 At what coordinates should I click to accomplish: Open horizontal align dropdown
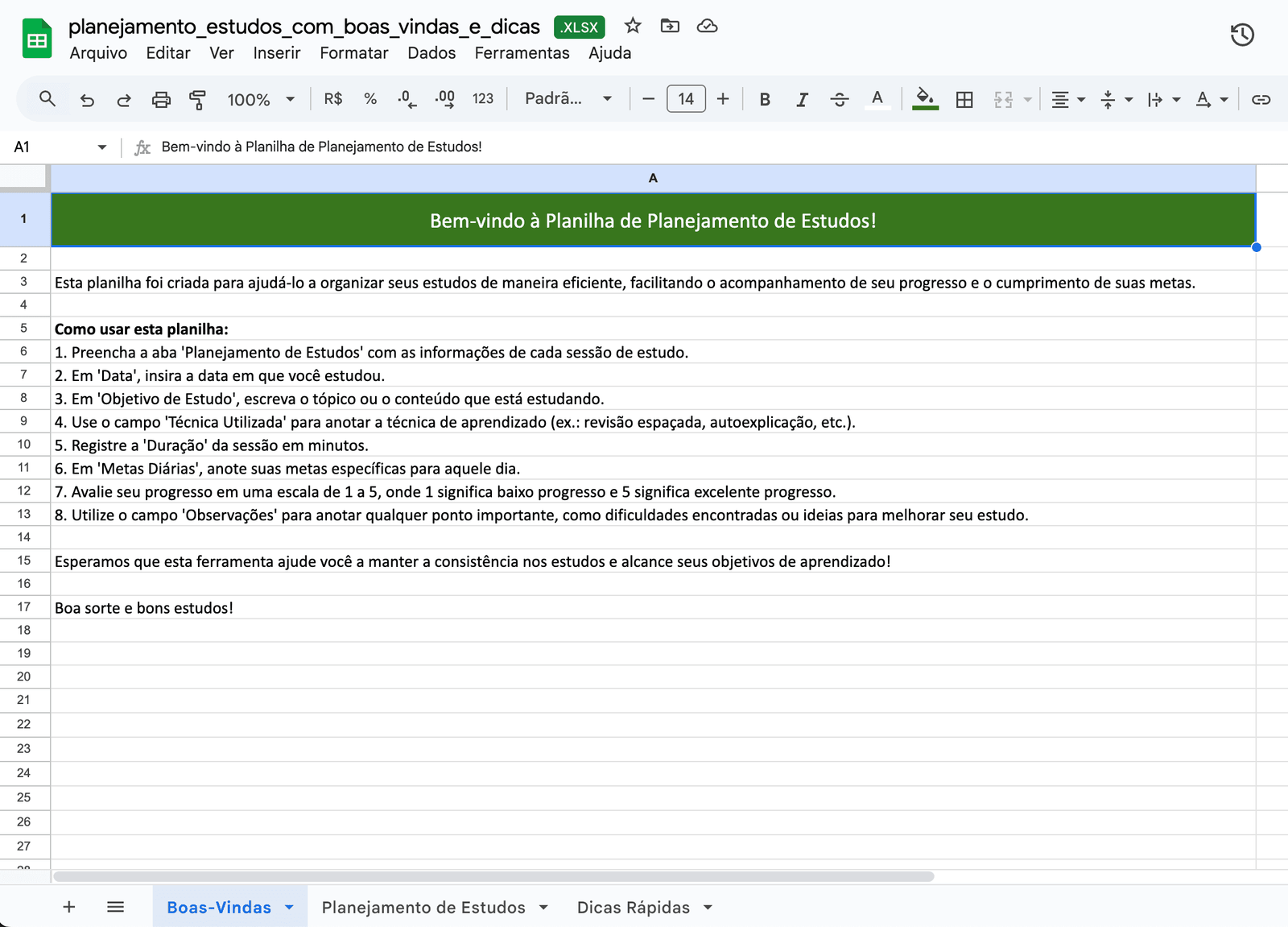tap(1068, 99)
